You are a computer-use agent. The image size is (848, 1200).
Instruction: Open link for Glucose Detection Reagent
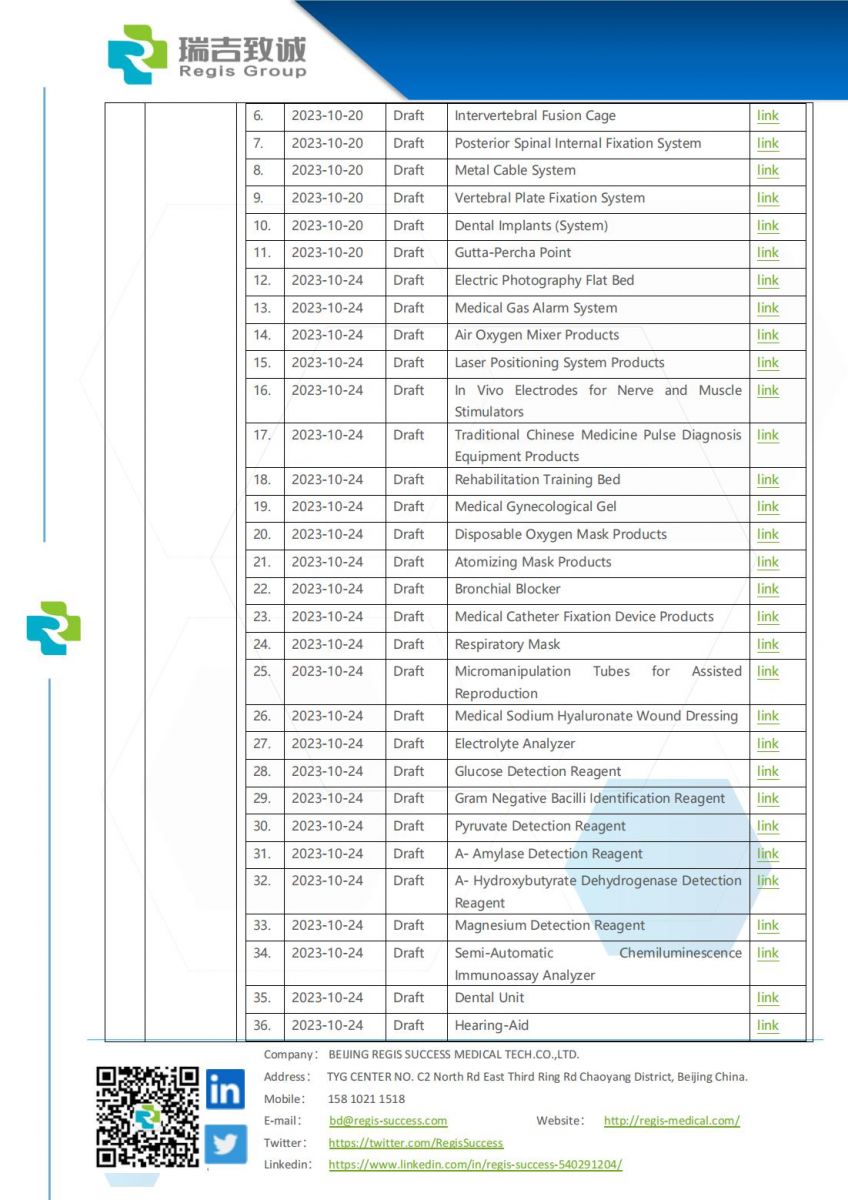(767, 772)
